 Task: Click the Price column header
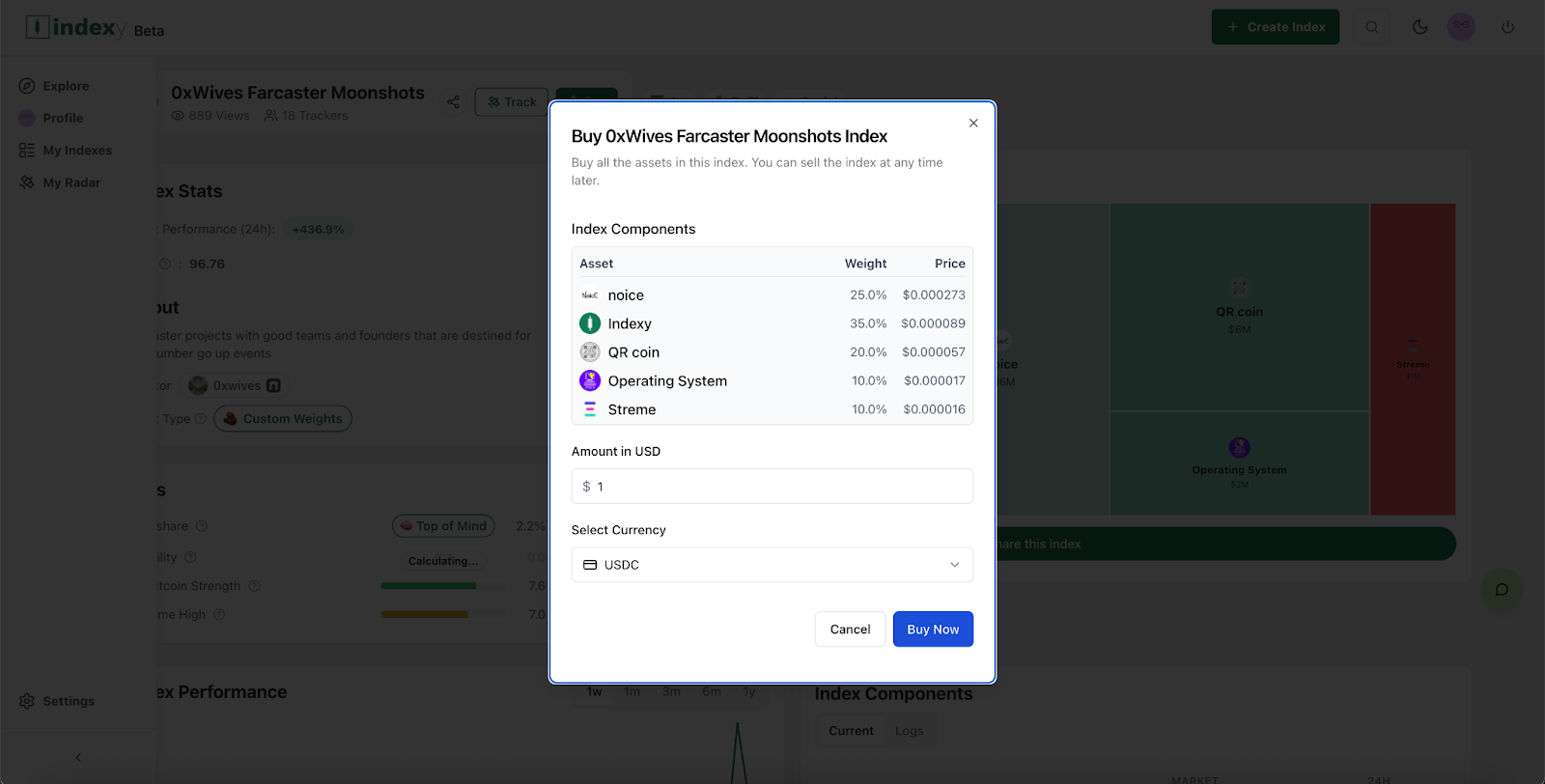click(x=950, y=264)
